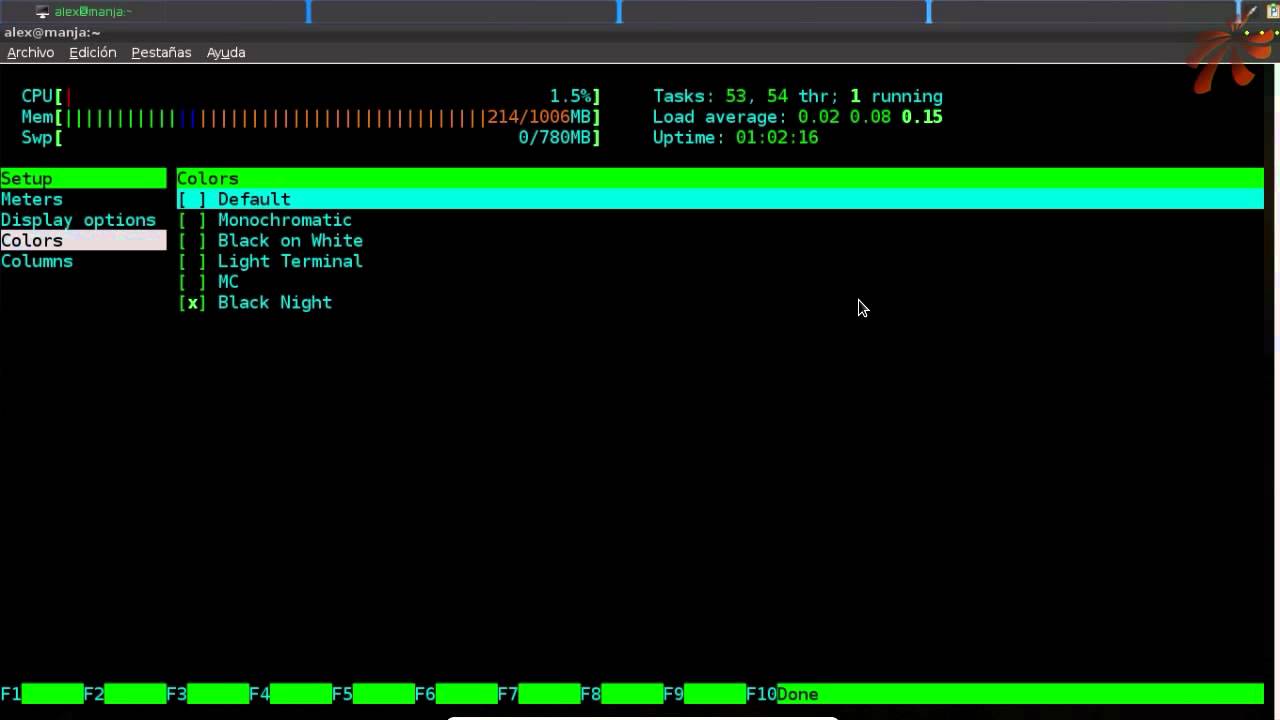Click the Colors panel header

pyautogui.click(x=720, y=178)
